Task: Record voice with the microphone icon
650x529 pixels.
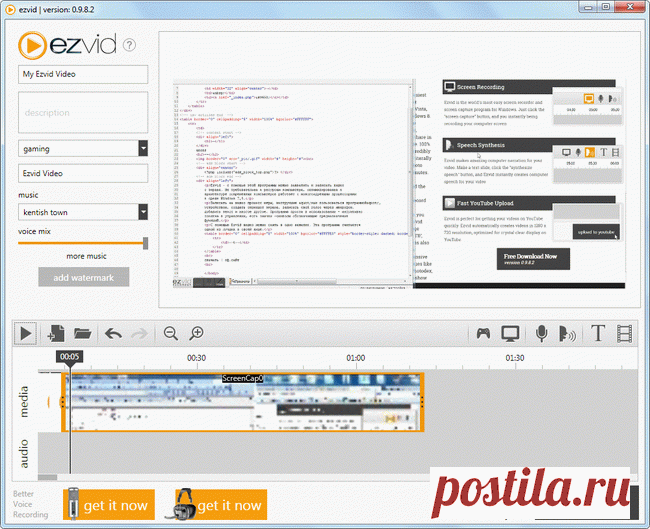Action: tap(541, 333)
